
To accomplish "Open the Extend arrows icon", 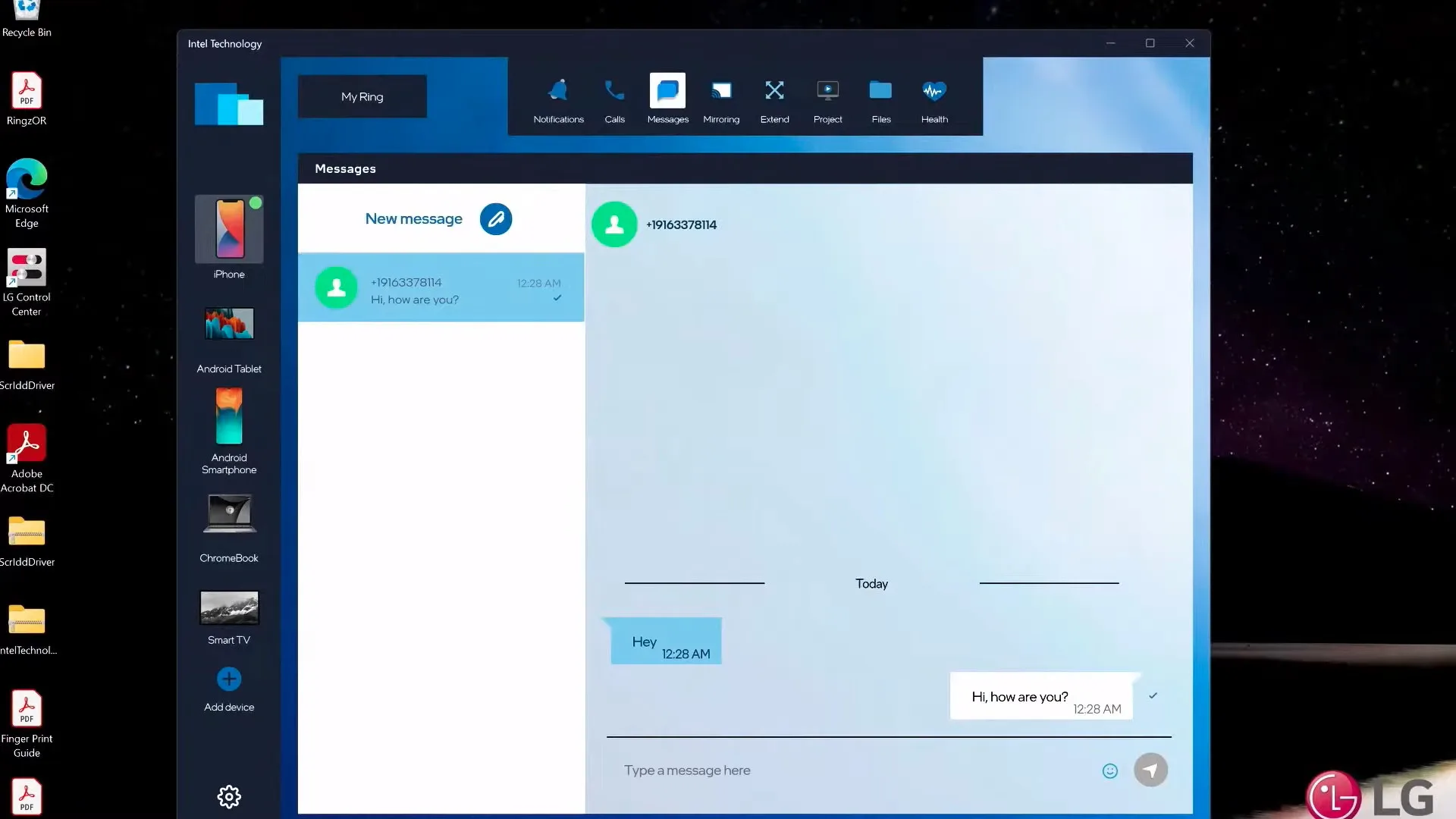I will 774,91.
